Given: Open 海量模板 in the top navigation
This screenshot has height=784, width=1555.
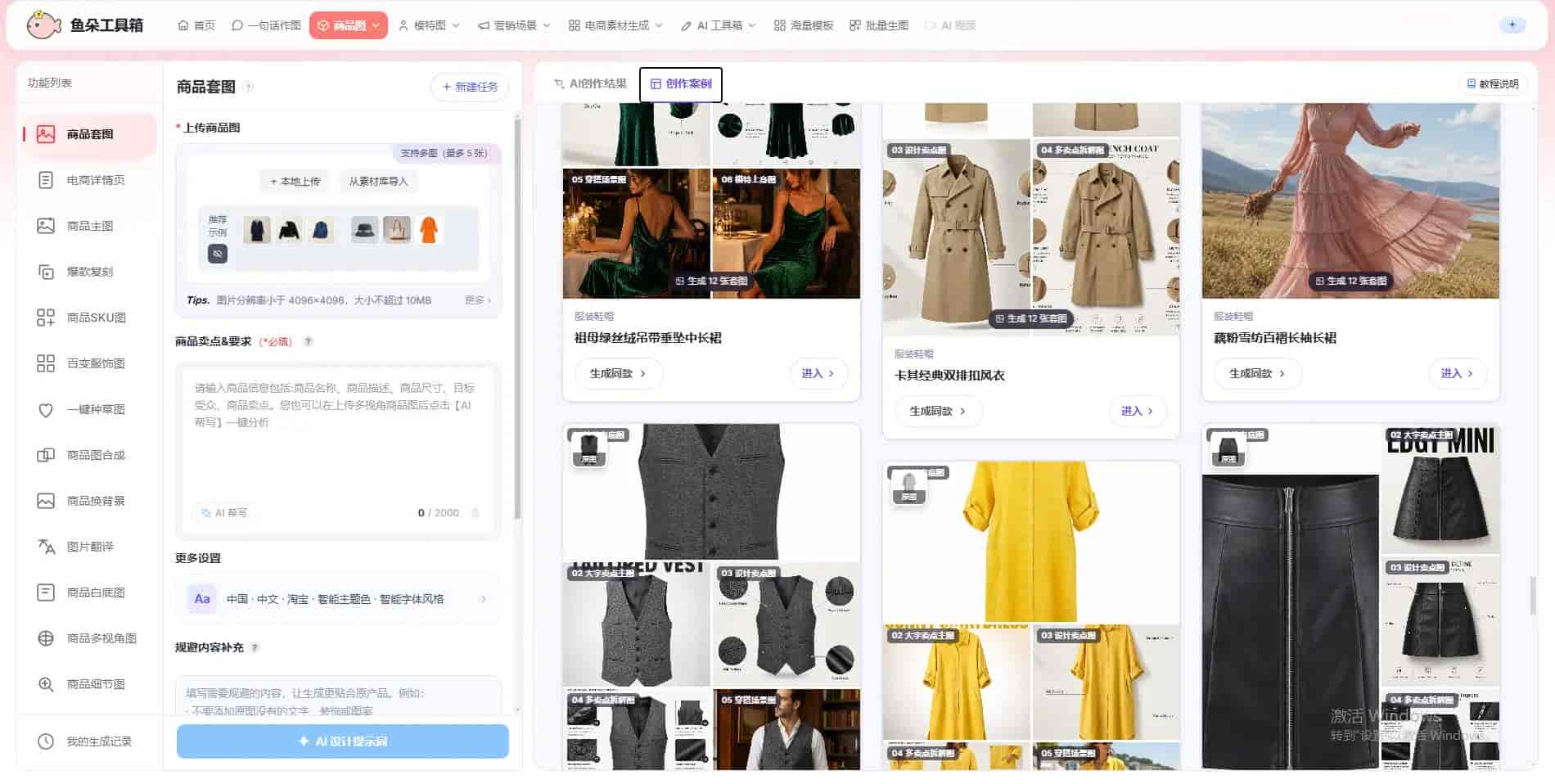Looking at the screenshot, I should click(804, 25).
